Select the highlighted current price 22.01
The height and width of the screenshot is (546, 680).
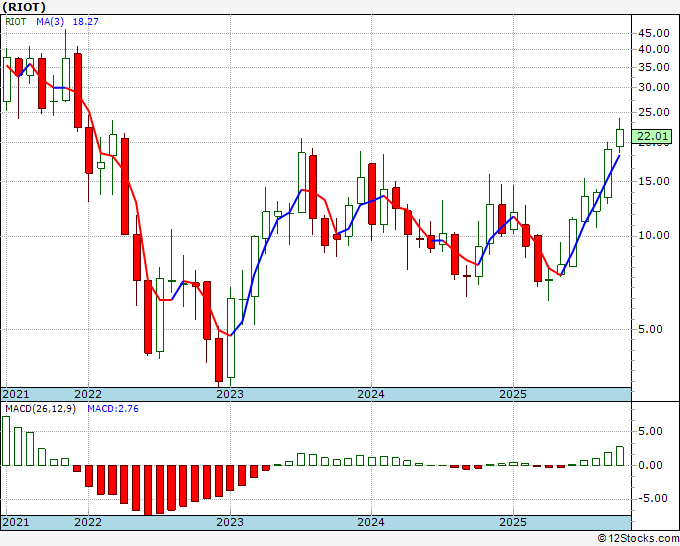point(652,136)
